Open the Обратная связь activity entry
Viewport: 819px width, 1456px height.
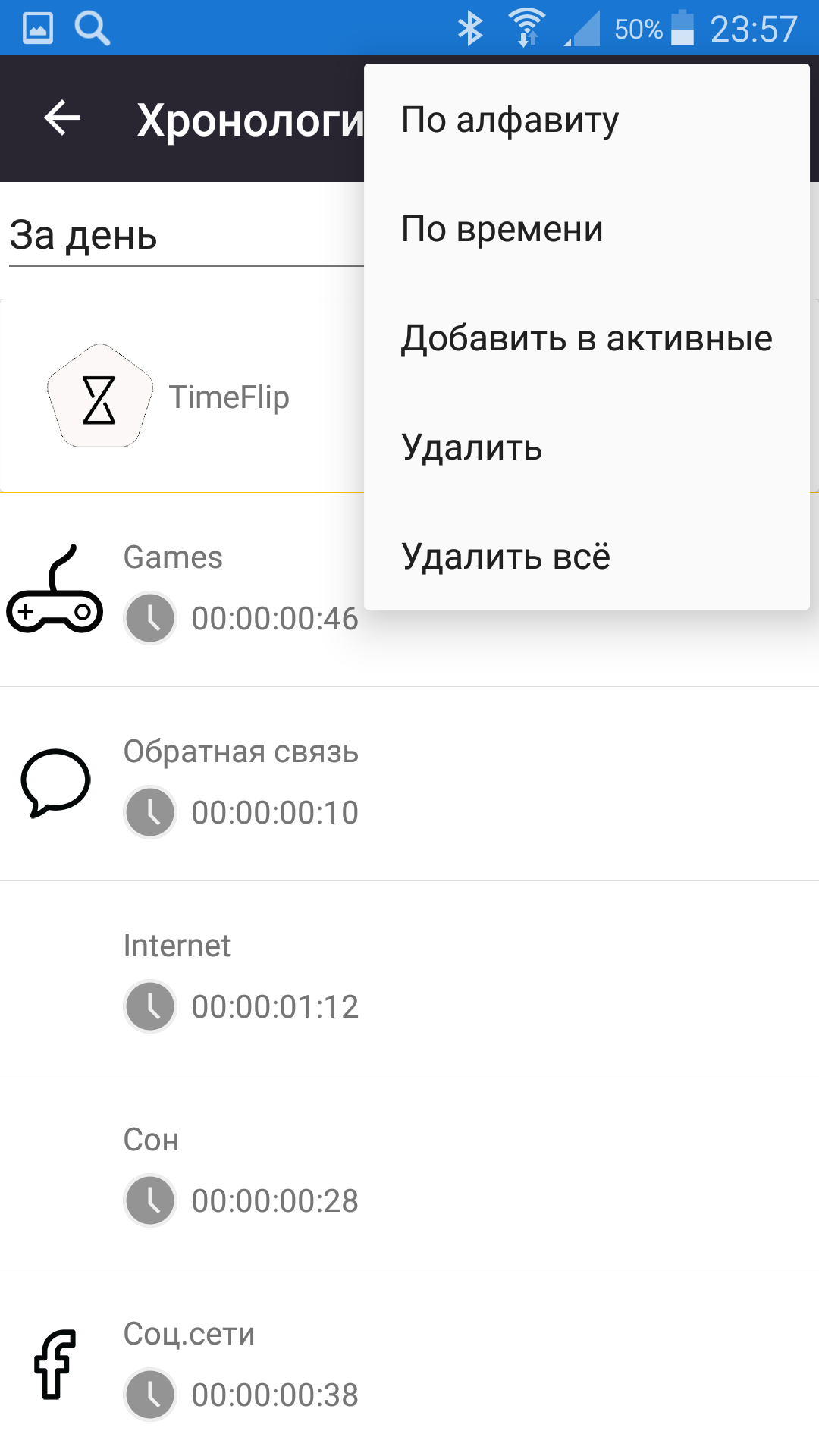[x=409, y=784]
